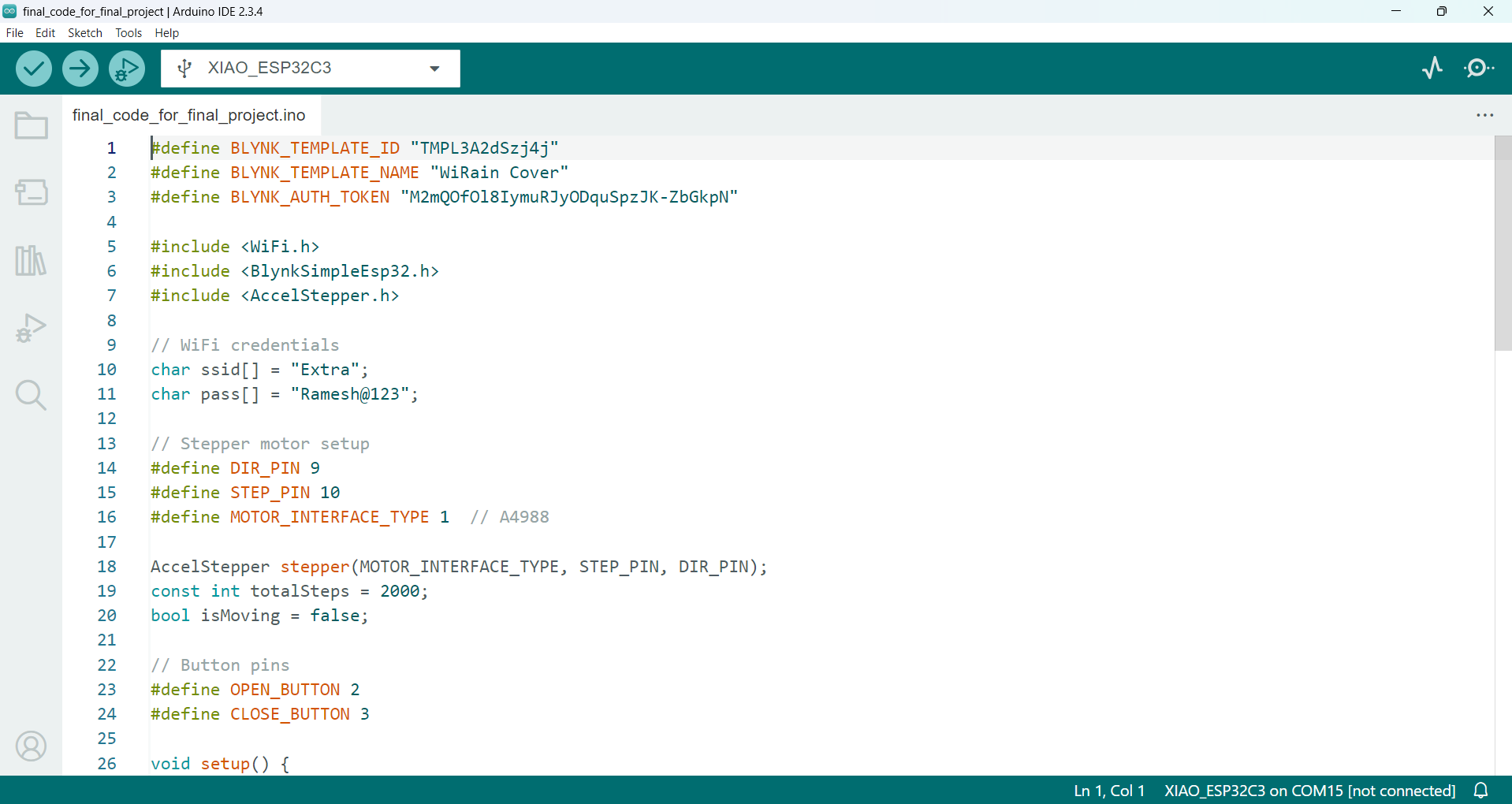The height and width of the screenshot is (804, 1512).
Task: Open the Serial Monitor
Action: (x=1479, y=68)
